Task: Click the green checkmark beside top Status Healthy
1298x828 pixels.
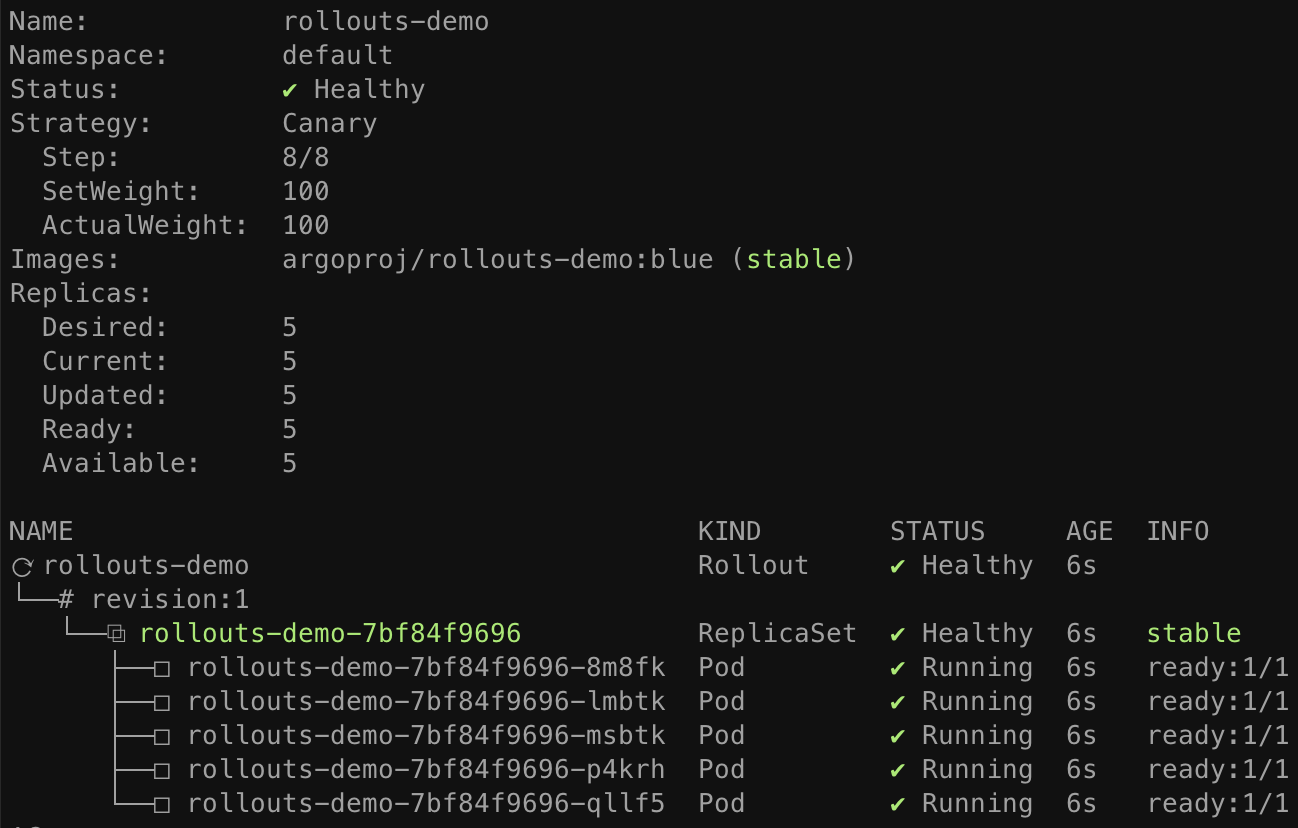Action: pos(290,90)
